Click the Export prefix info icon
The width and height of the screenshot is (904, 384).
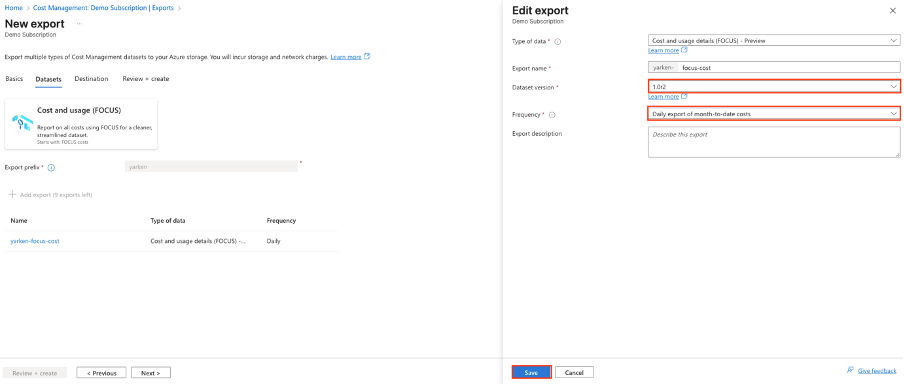click(x=51, y=168)
